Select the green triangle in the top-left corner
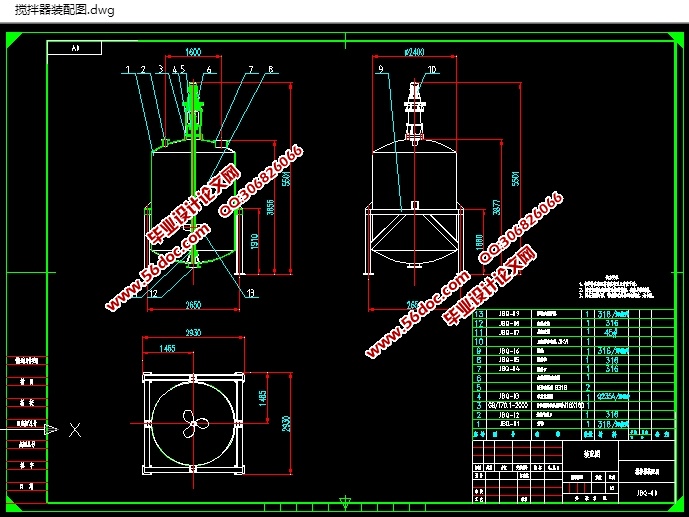The height and width of the screenshot is (517, 689). point(13,38)
